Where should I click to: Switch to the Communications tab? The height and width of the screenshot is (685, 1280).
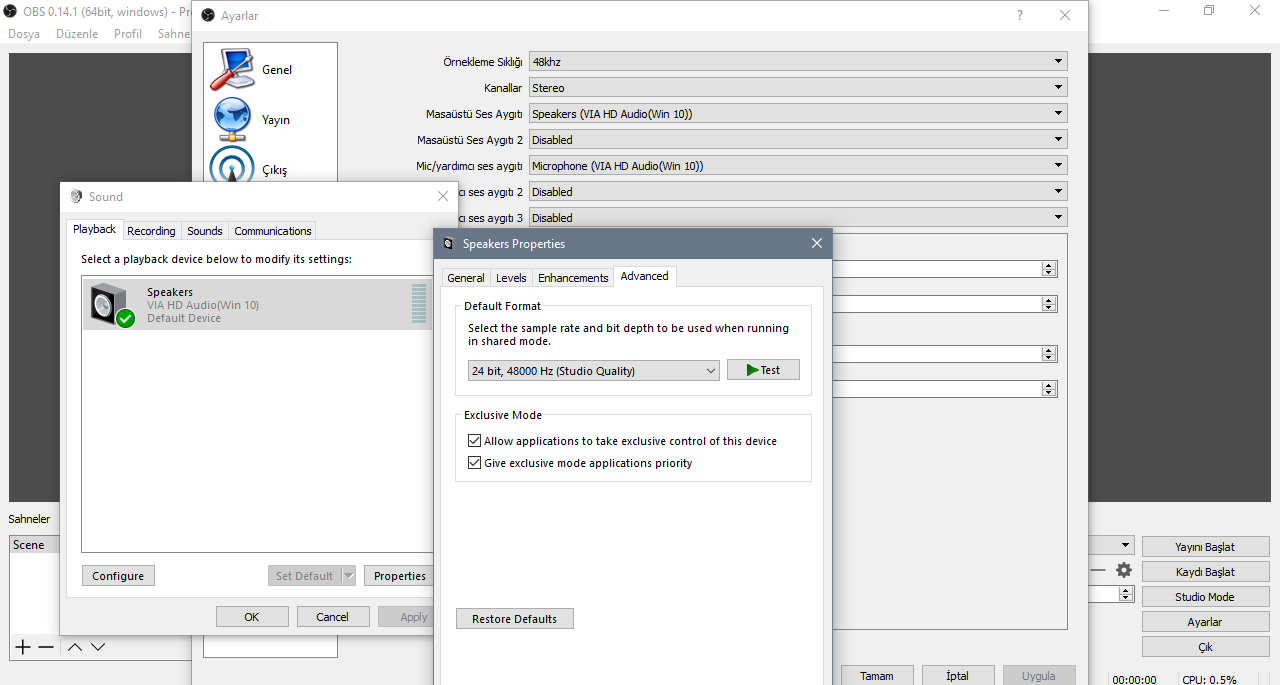[273, 231]
